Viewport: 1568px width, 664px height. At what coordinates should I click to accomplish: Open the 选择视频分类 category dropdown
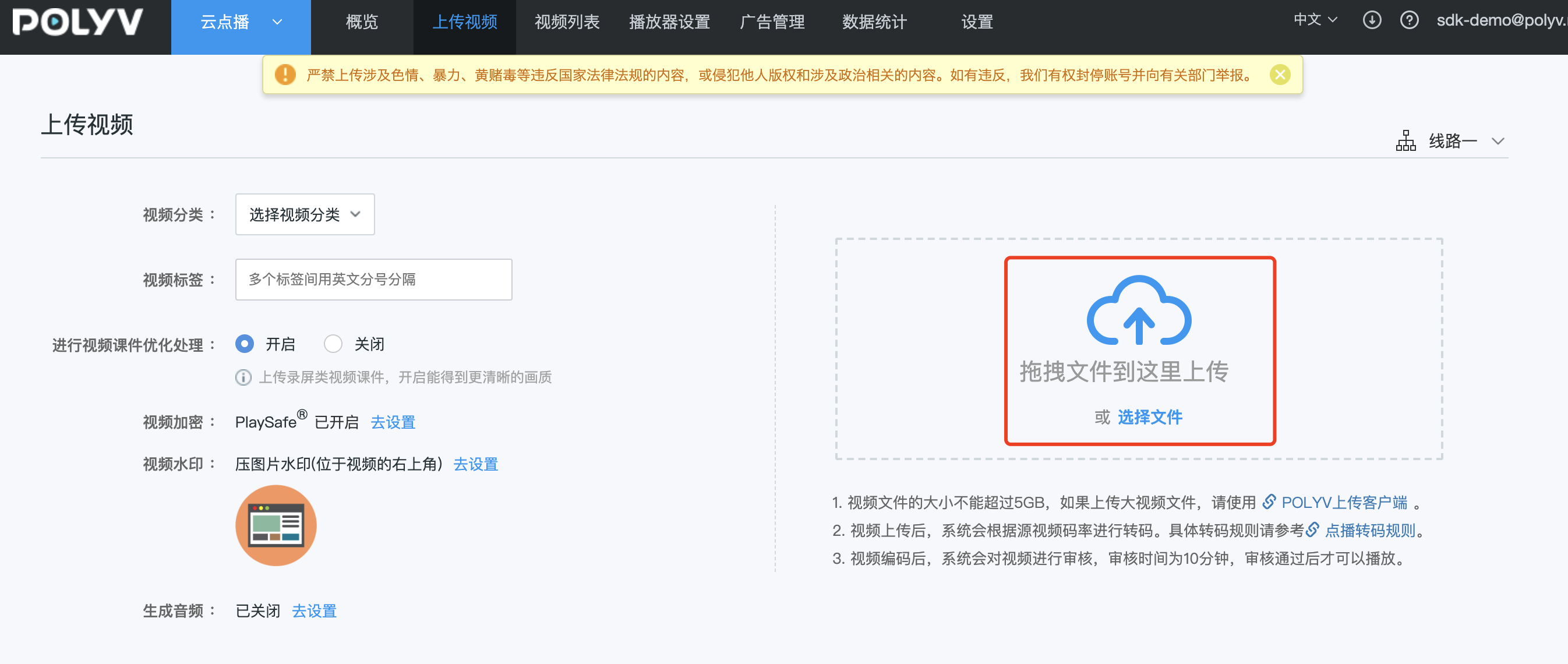pyautogui.click(x=305, y=214)
